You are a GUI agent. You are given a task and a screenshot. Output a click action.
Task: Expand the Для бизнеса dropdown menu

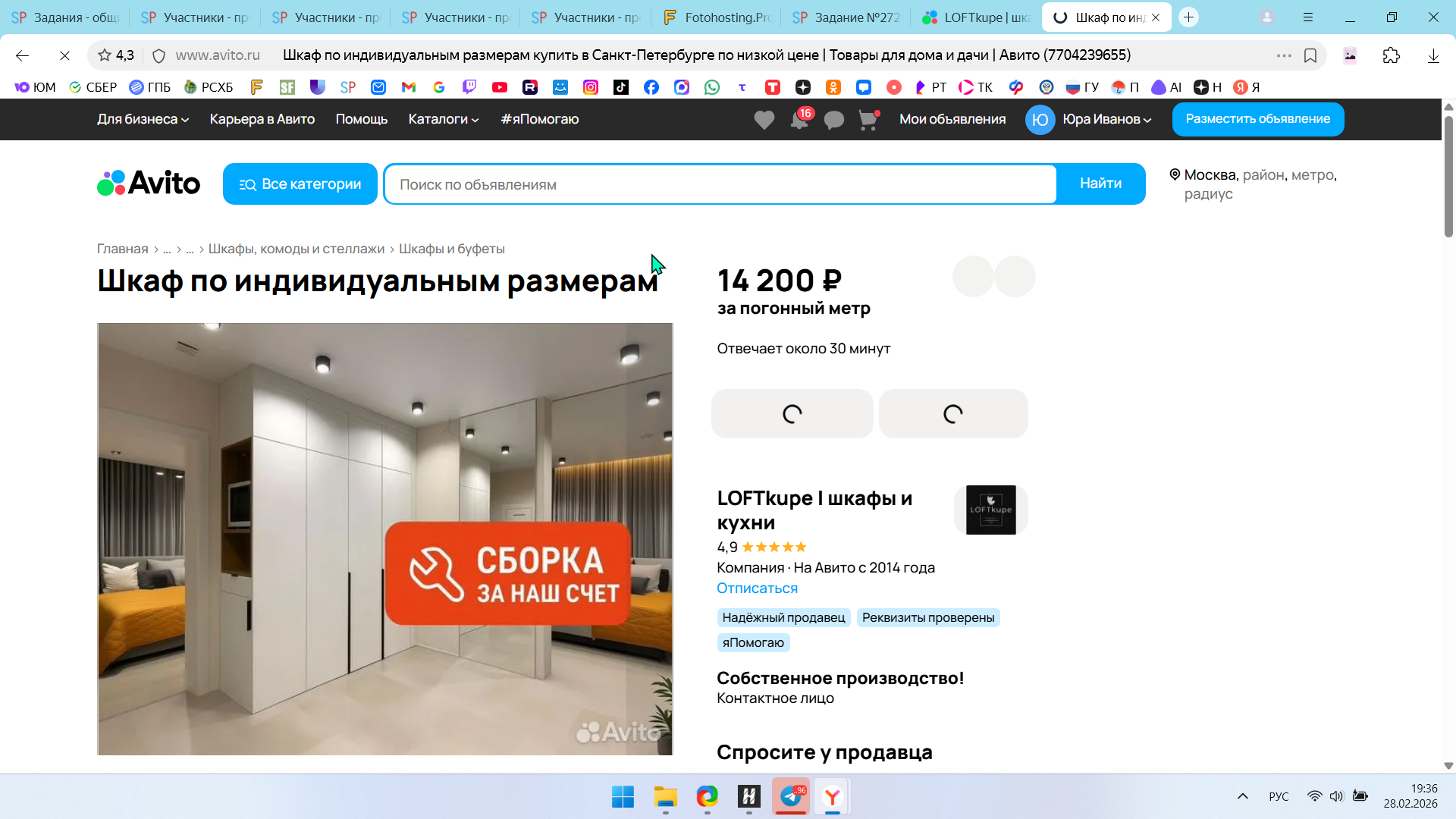point(143,119)
